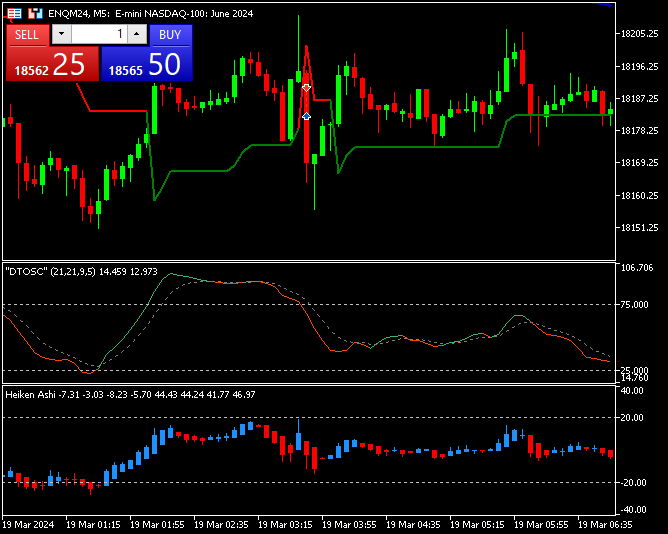Increase trade volume with the up arrow
The width and height of the screenshot is (668, 534).
(x=137, y=34)
